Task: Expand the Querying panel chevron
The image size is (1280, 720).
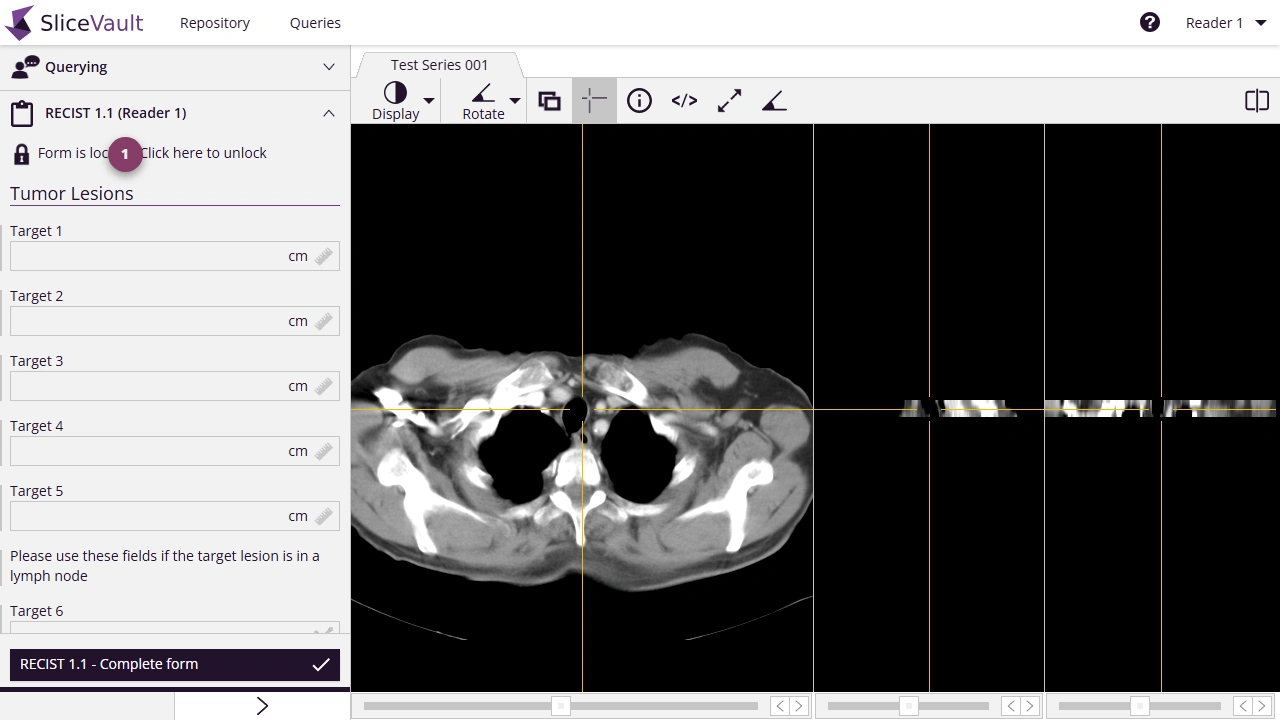Action: [x=329, y=67]
